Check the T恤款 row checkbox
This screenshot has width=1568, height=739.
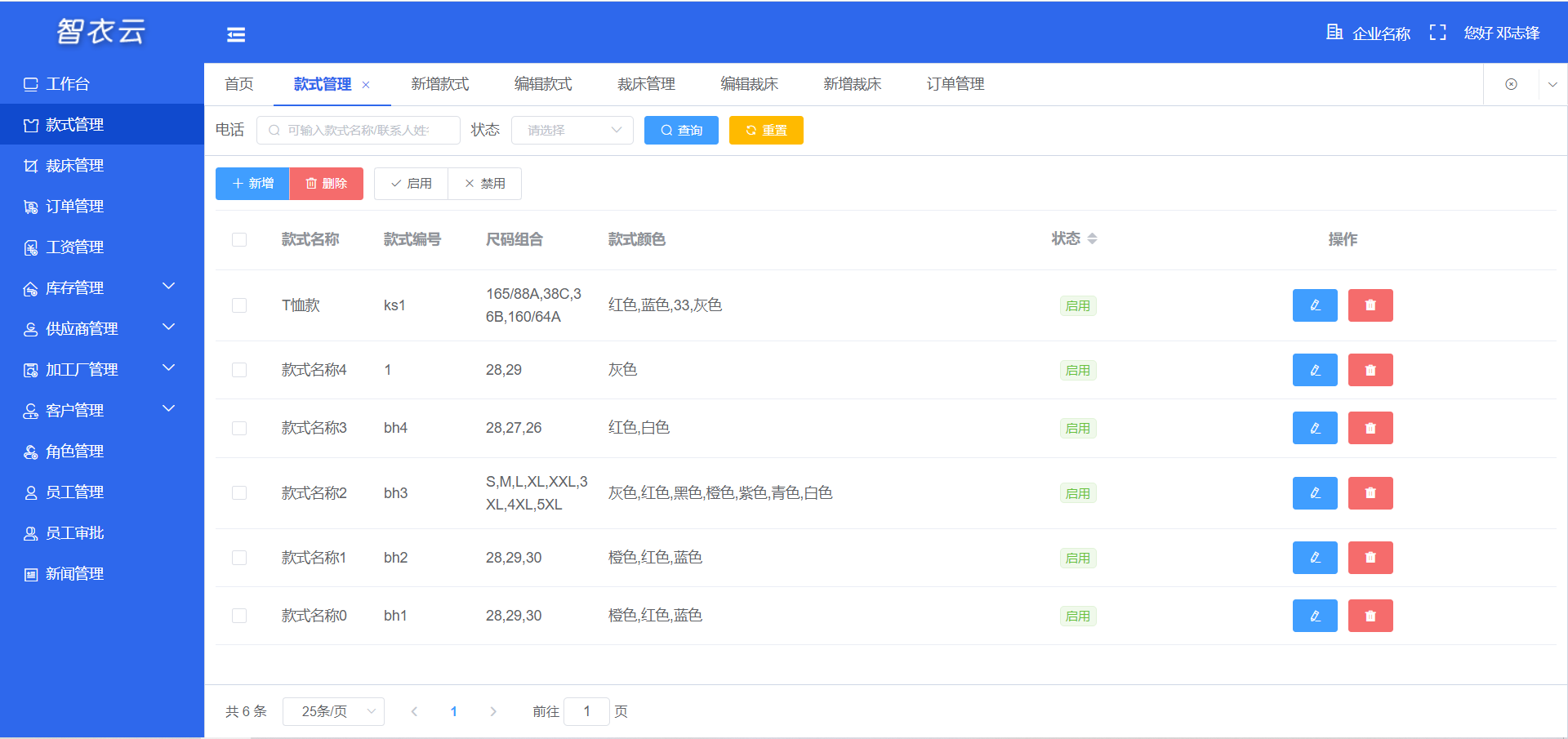coord(239,305)
